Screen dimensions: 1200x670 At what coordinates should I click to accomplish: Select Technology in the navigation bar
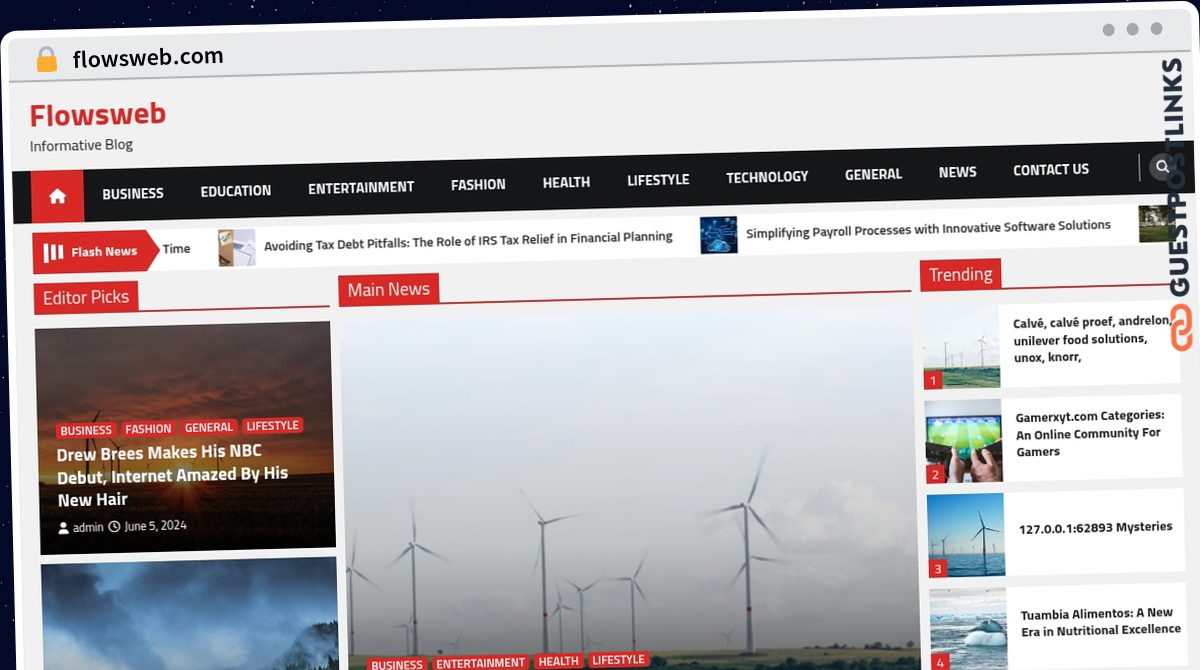pyautogui.click(x=767, y=177)
